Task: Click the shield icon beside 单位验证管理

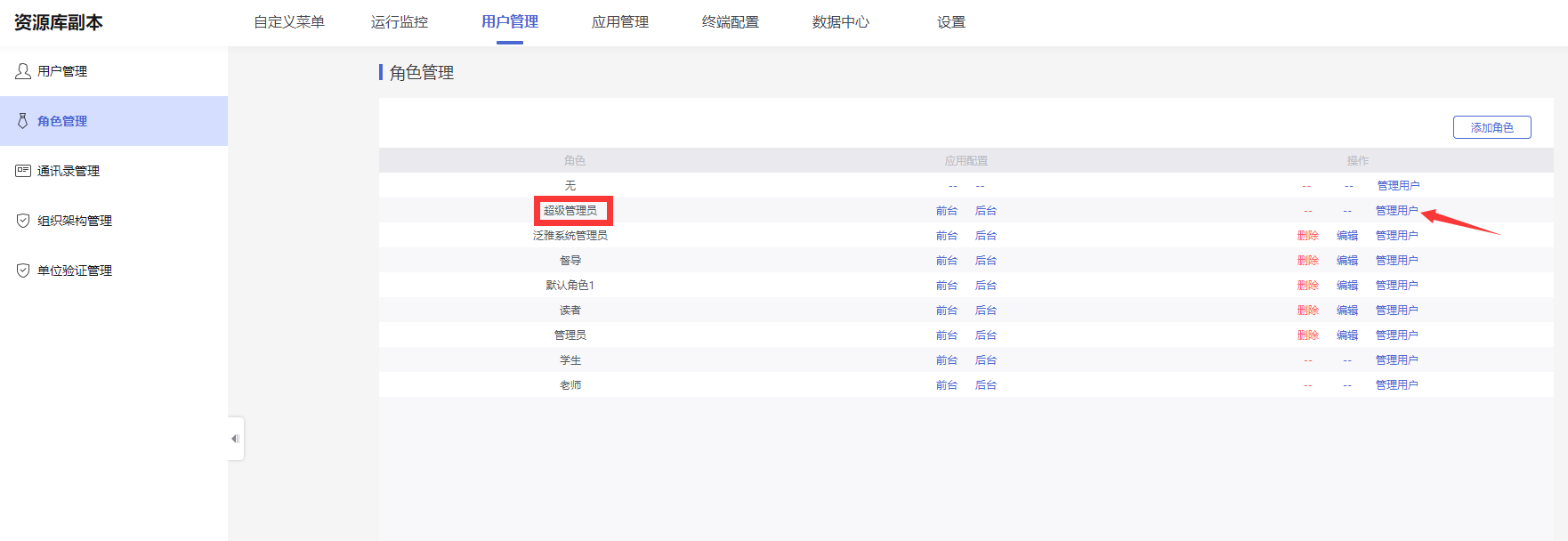Action: click(x=23, y=270)
